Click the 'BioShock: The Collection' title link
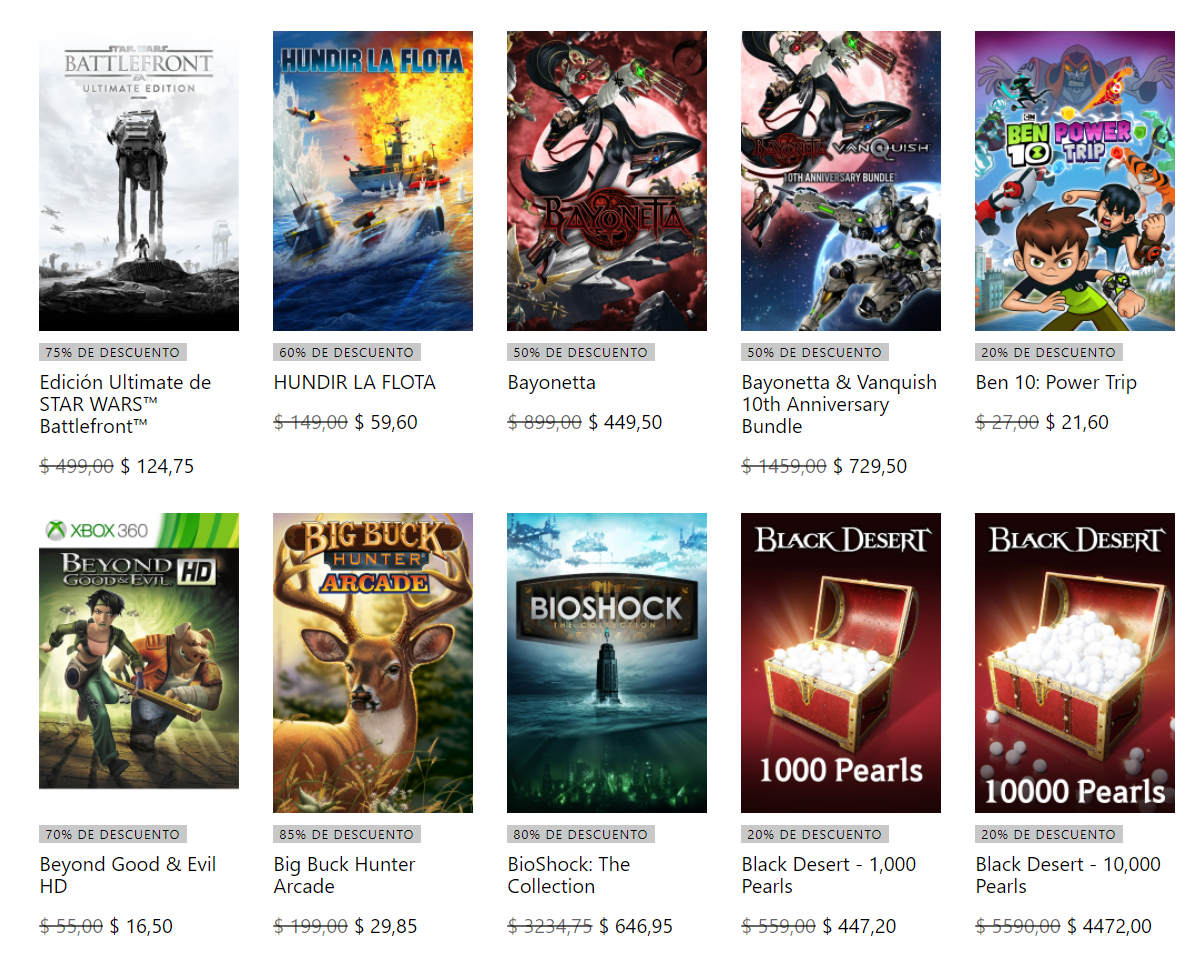Image resolution: width=1189 pixels, height=958 pixels. [x=569, y=875]
